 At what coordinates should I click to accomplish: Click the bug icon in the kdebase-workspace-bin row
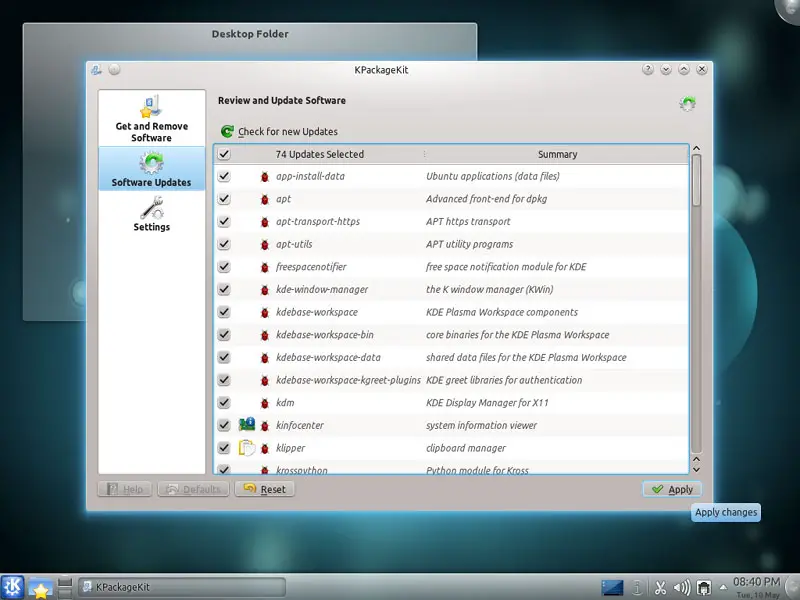pyautogui.click(x=264, y=335)
